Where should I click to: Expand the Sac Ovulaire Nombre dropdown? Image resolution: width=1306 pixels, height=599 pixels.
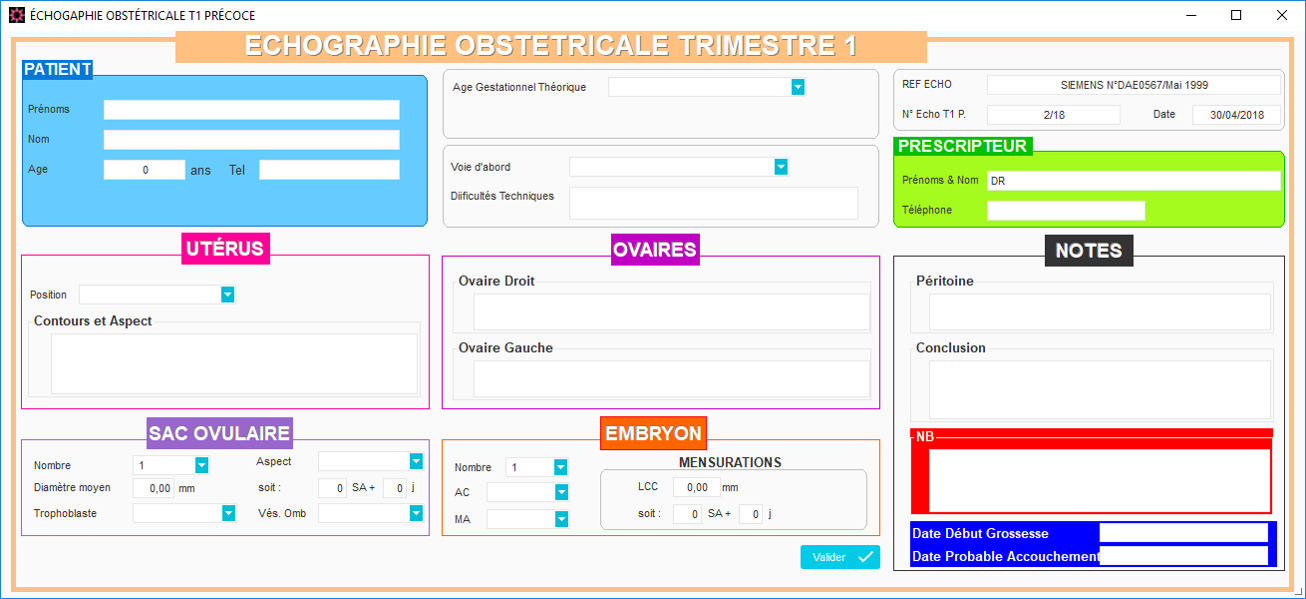(201, 465)
